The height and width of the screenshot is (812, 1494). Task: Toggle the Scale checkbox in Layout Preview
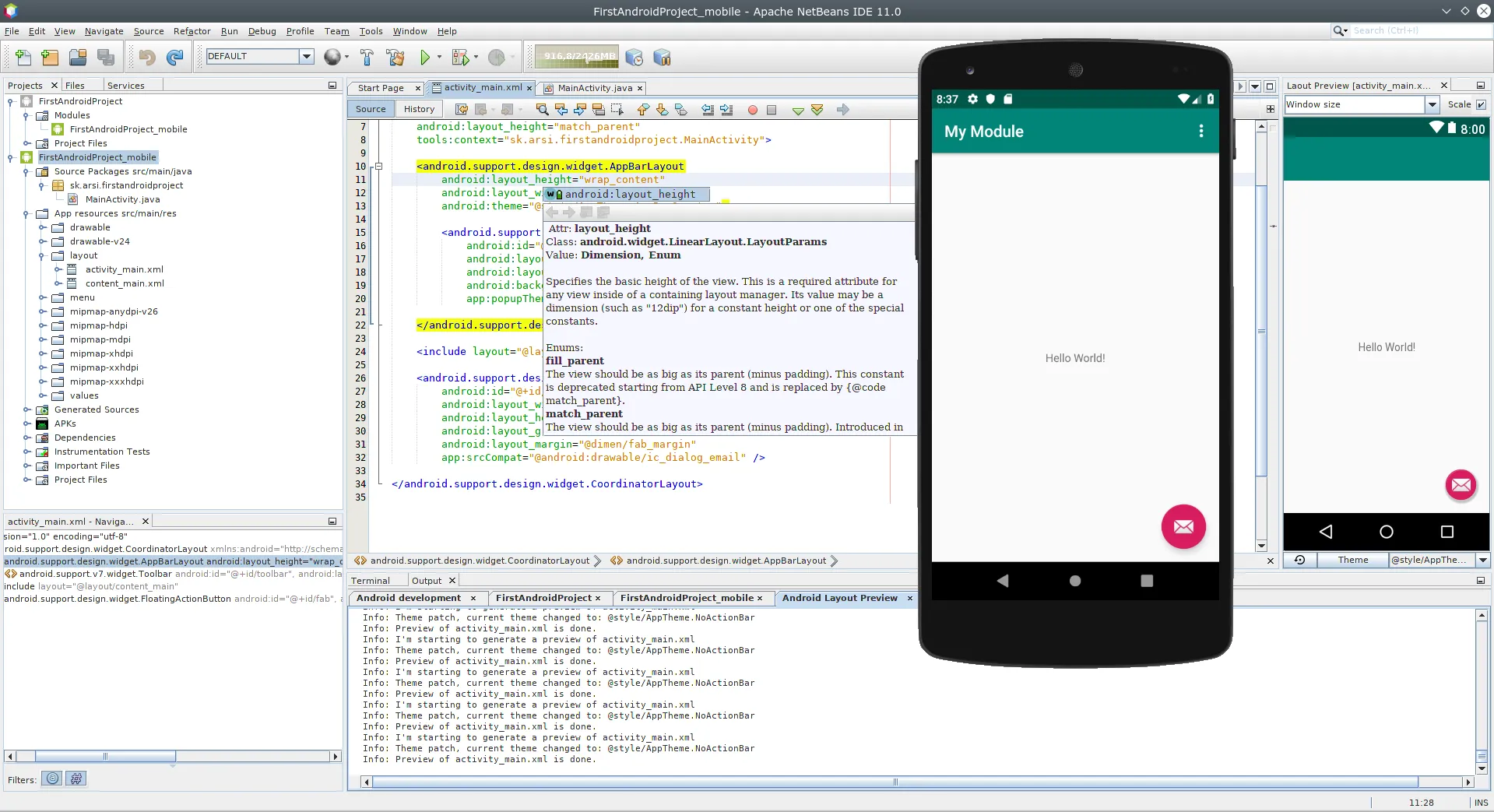[x=1482, y=104]
